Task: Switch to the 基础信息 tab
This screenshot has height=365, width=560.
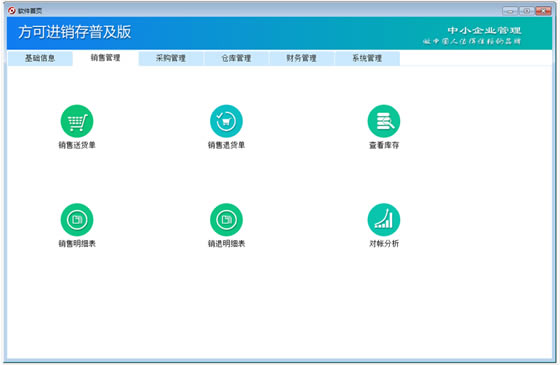Action: pos(40,58)
